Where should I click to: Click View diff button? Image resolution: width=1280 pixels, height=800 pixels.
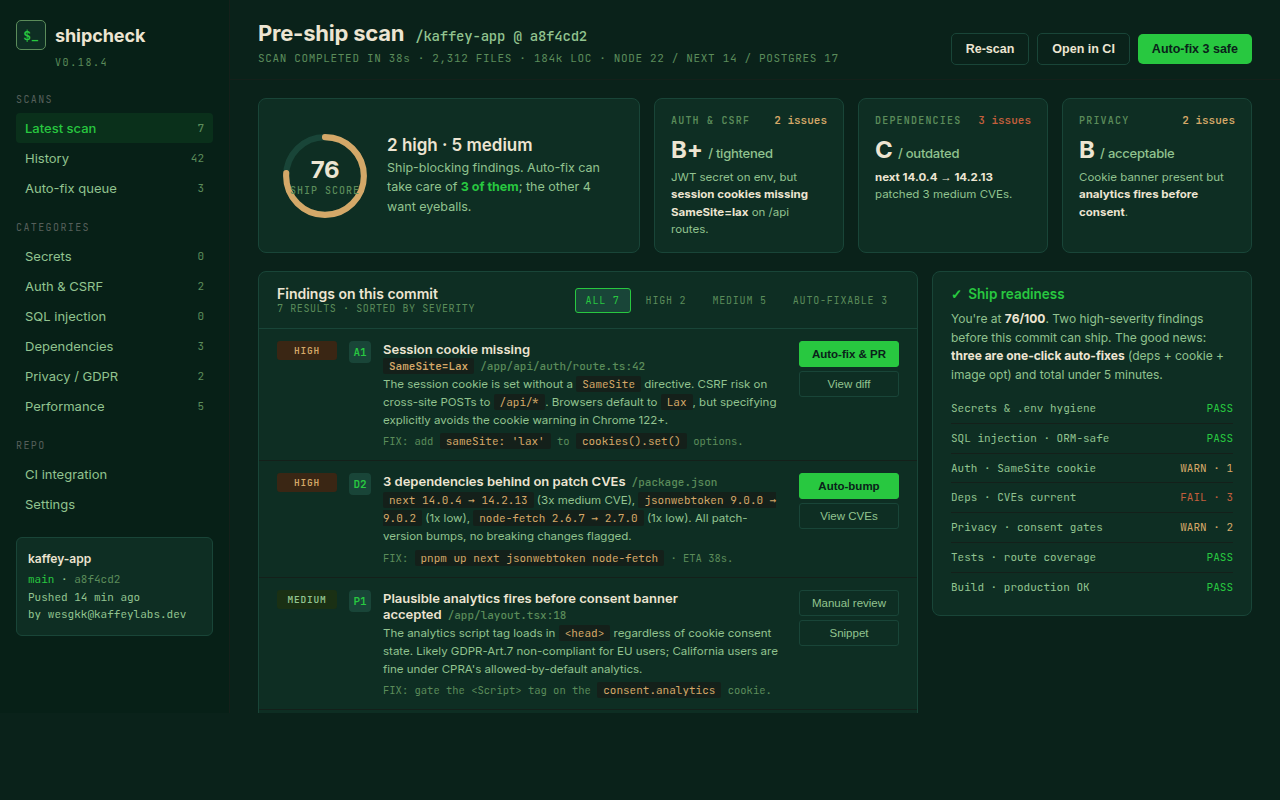(849, 384)
